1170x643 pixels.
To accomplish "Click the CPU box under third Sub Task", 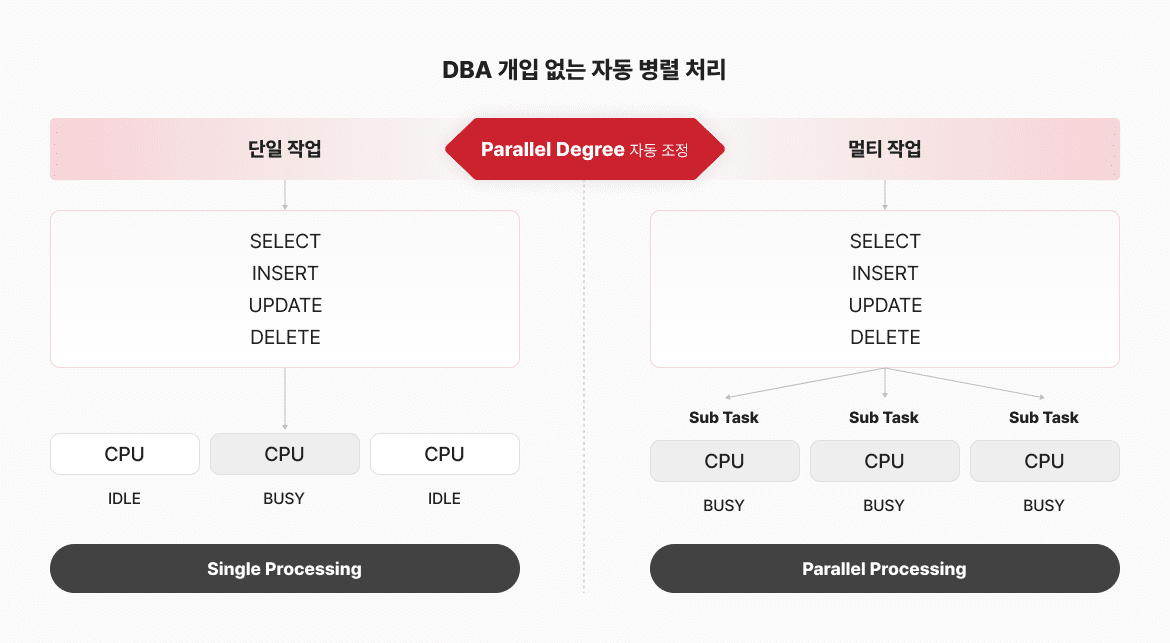I will (x=1045, y=461).
